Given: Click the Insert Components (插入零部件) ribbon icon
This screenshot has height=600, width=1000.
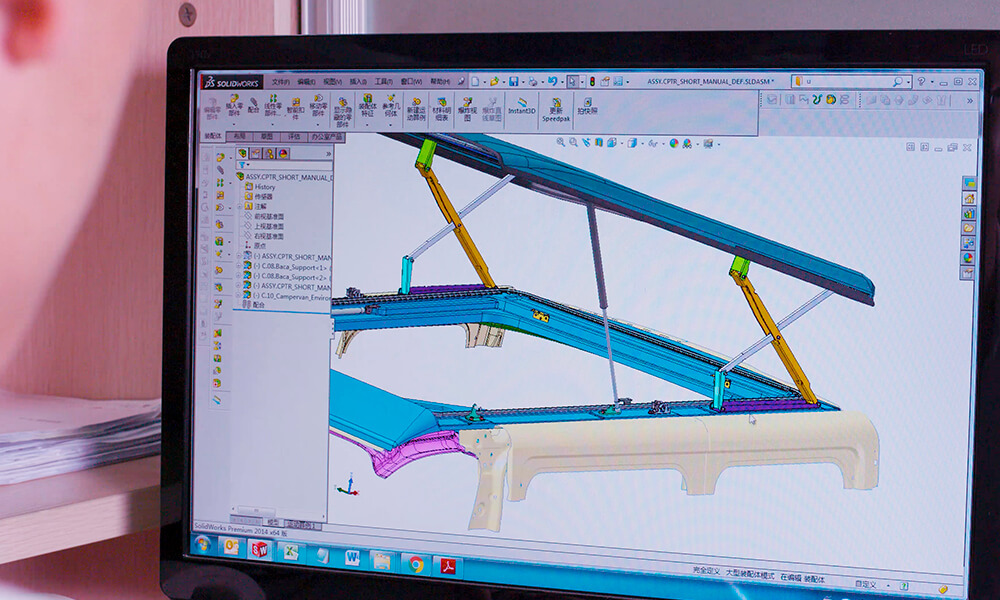Looking at the screenshot, I should pyautogui.click(x=234, y=99).
